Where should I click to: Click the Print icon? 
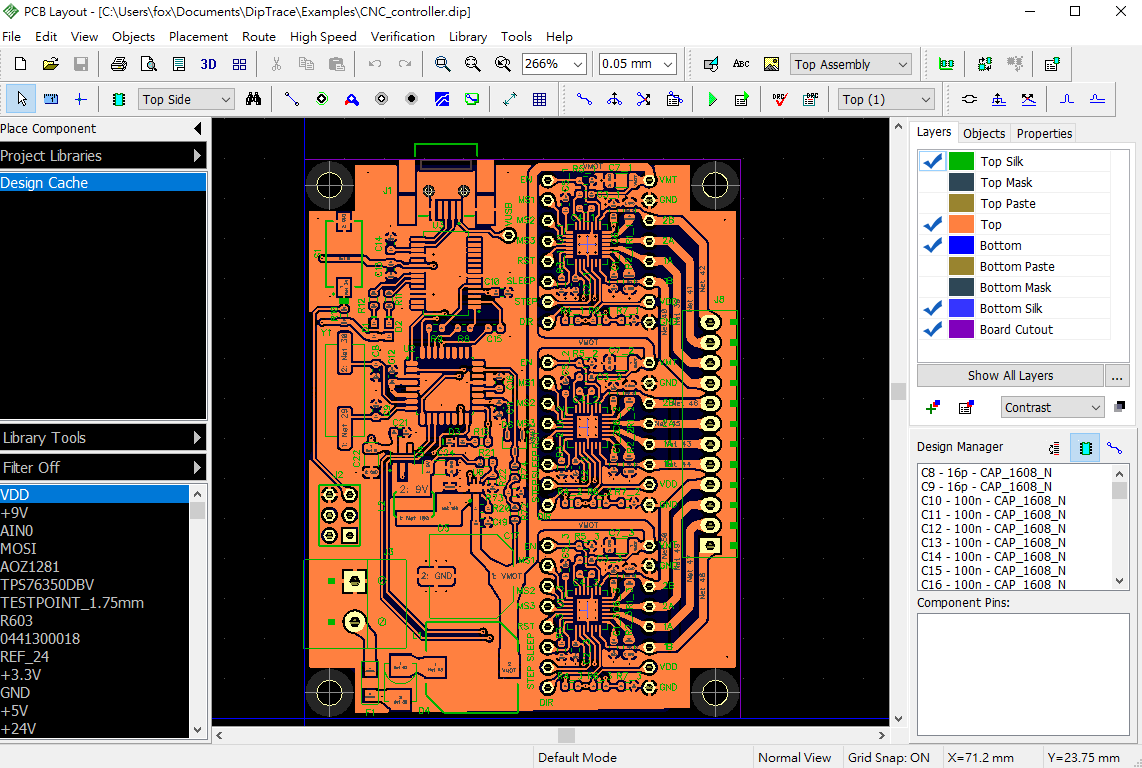coord(119,64)
